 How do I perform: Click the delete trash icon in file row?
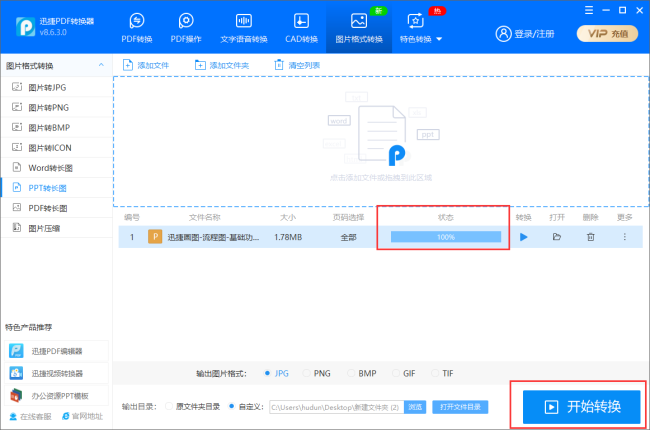tap(591, 237)
